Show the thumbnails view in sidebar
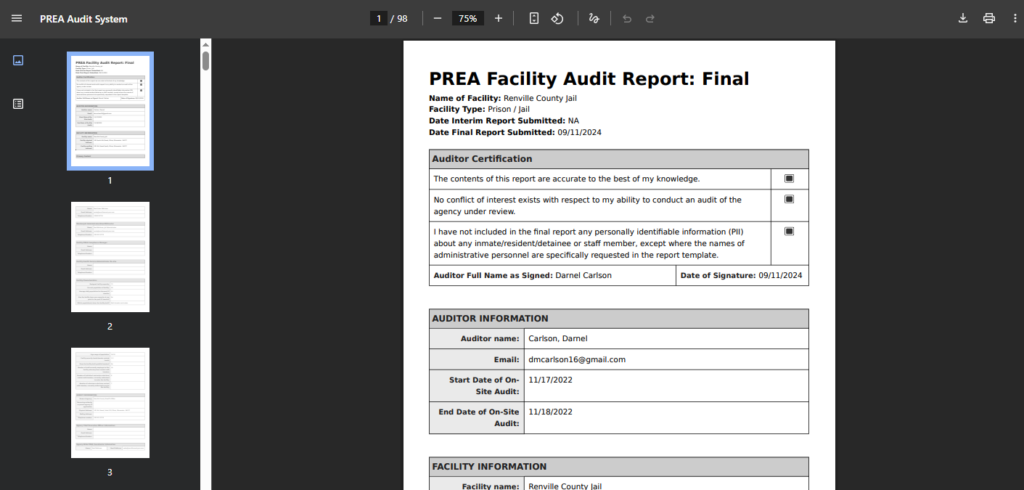Screen dimensions: 1024x490 coord(18,60)
